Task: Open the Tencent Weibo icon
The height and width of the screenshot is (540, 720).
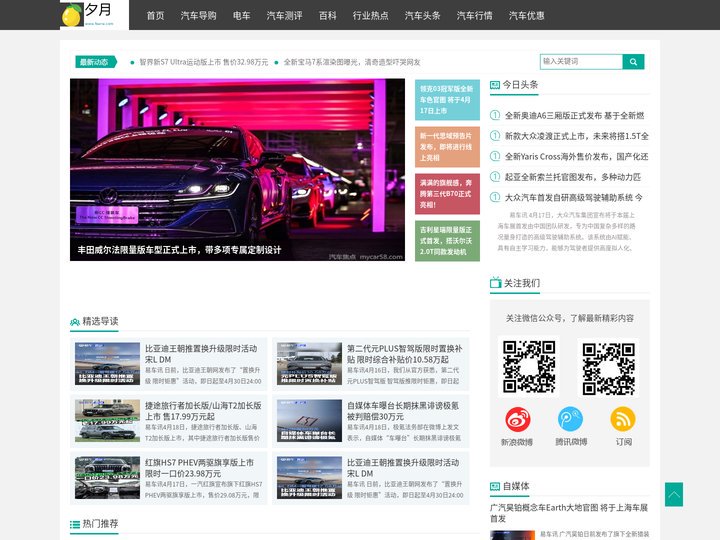Action: pos(570,419)
